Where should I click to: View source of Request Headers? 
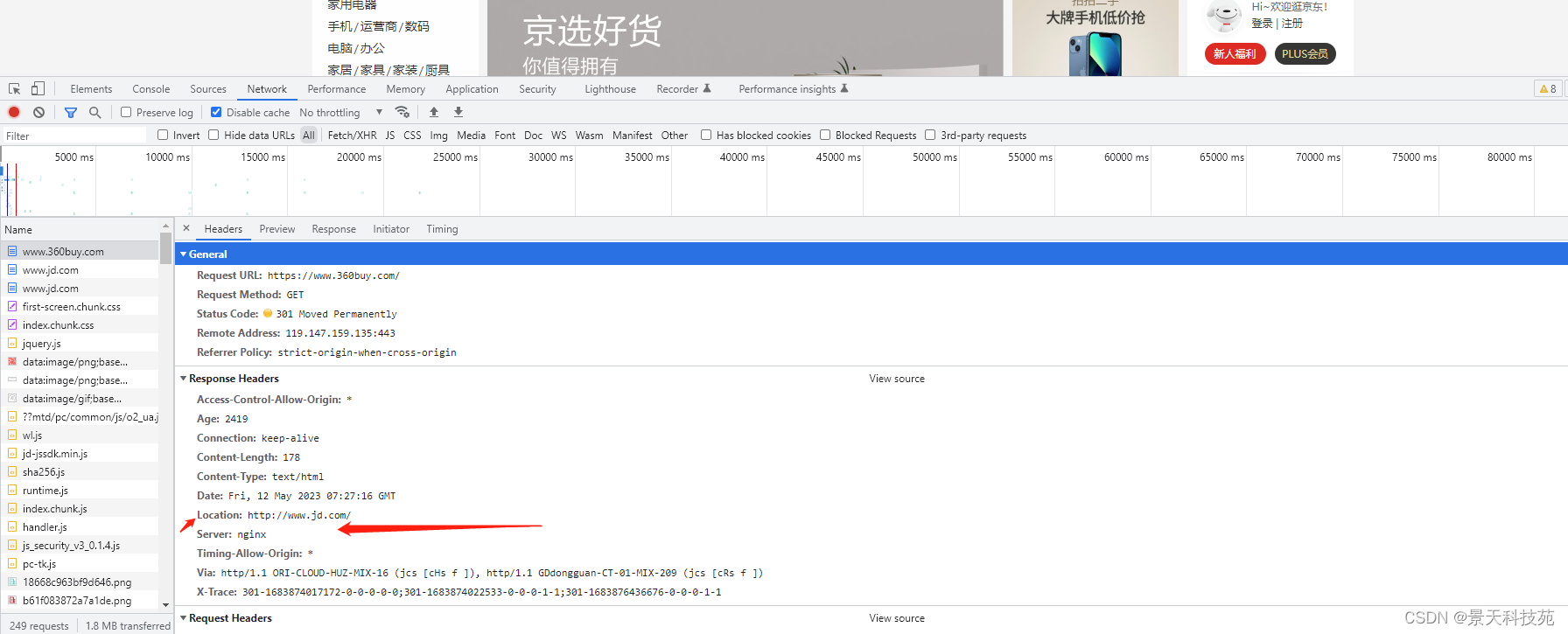897,618
